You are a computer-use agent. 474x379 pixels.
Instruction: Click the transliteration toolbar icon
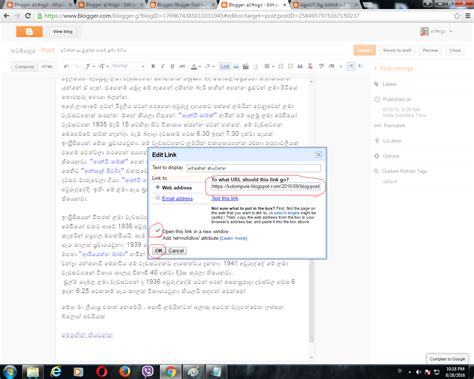[x=332, y=67]
